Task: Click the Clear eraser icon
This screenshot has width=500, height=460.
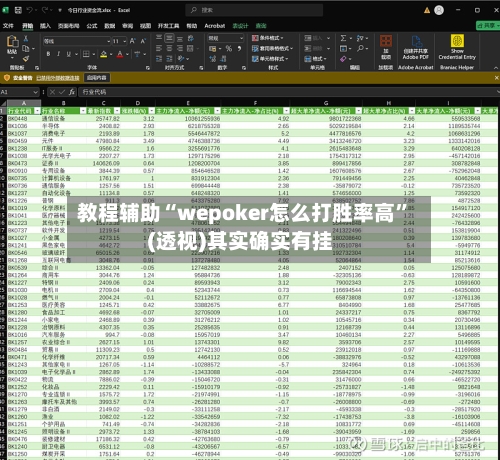Action: (343, 59)
